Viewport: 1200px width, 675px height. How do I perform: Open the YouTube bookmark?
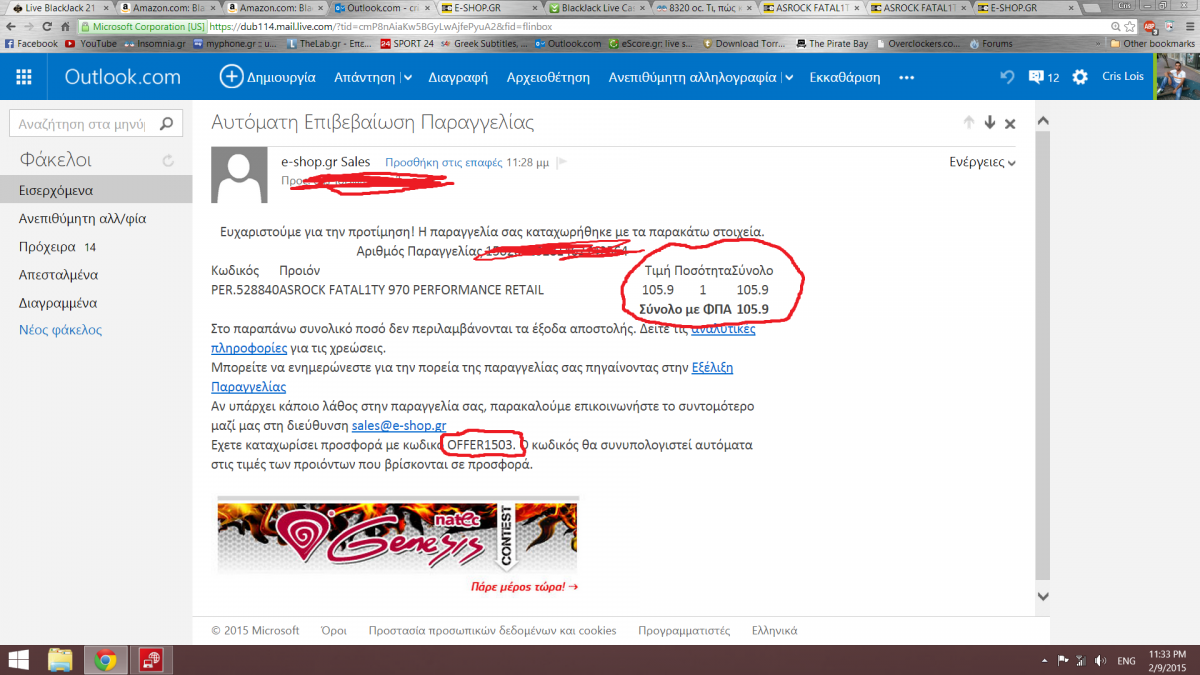click(x=91, y=44)
